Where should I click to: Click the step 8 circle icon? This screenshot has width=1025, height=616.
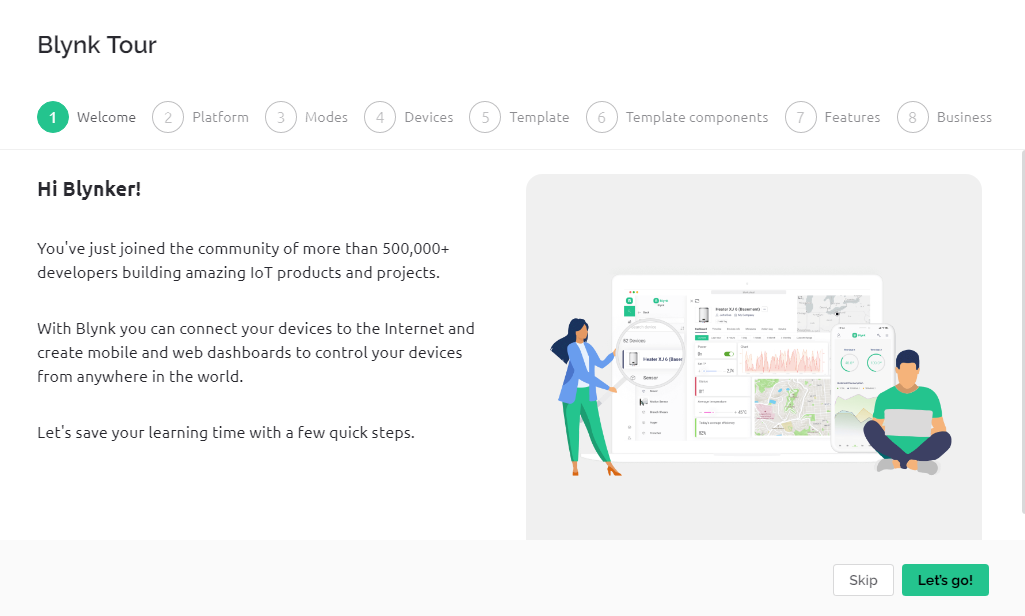pyautogui.click(x=913, y=117)
